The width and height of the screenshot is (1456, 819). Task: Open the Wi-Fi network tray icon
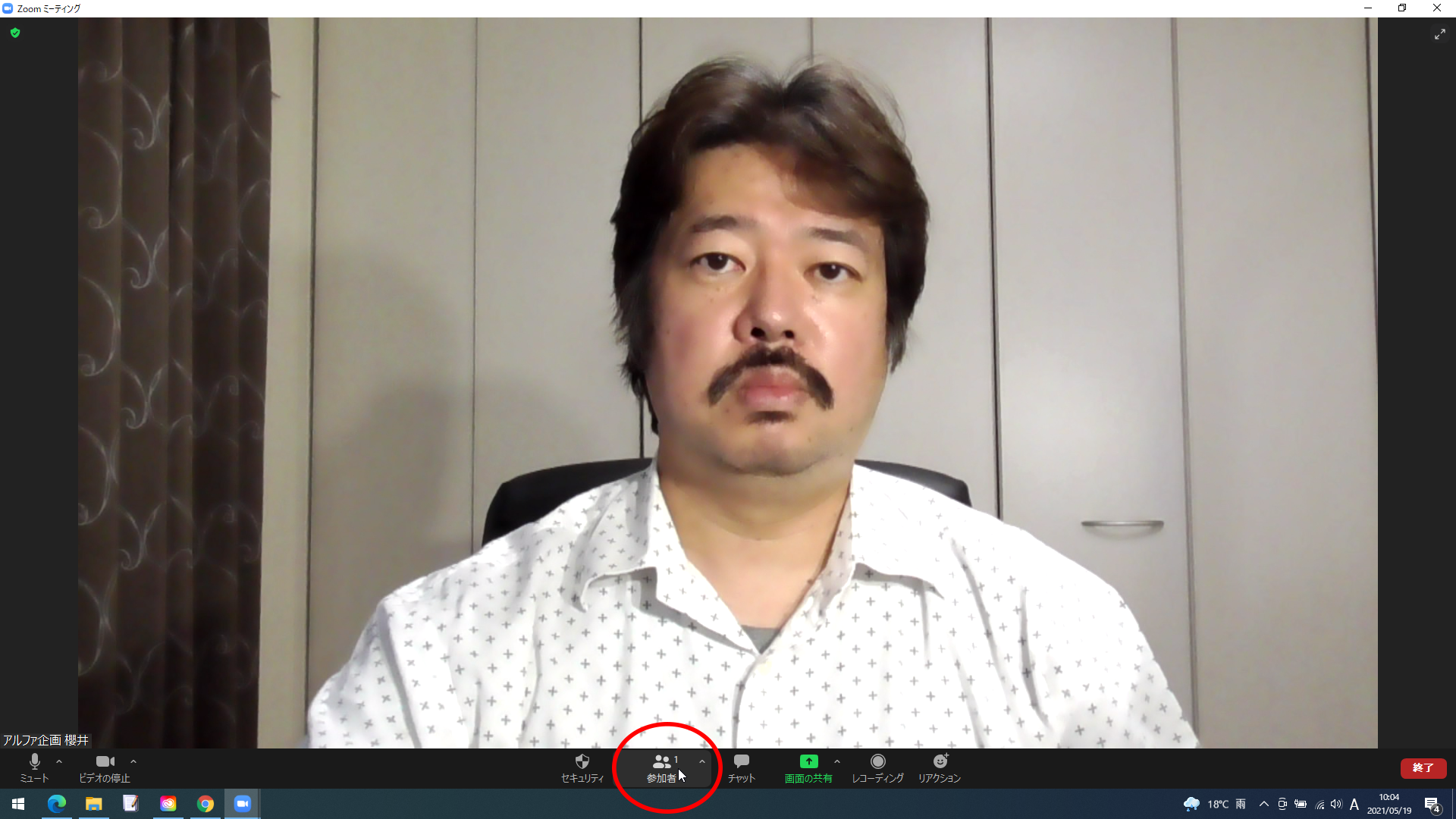pos(1319,804)
